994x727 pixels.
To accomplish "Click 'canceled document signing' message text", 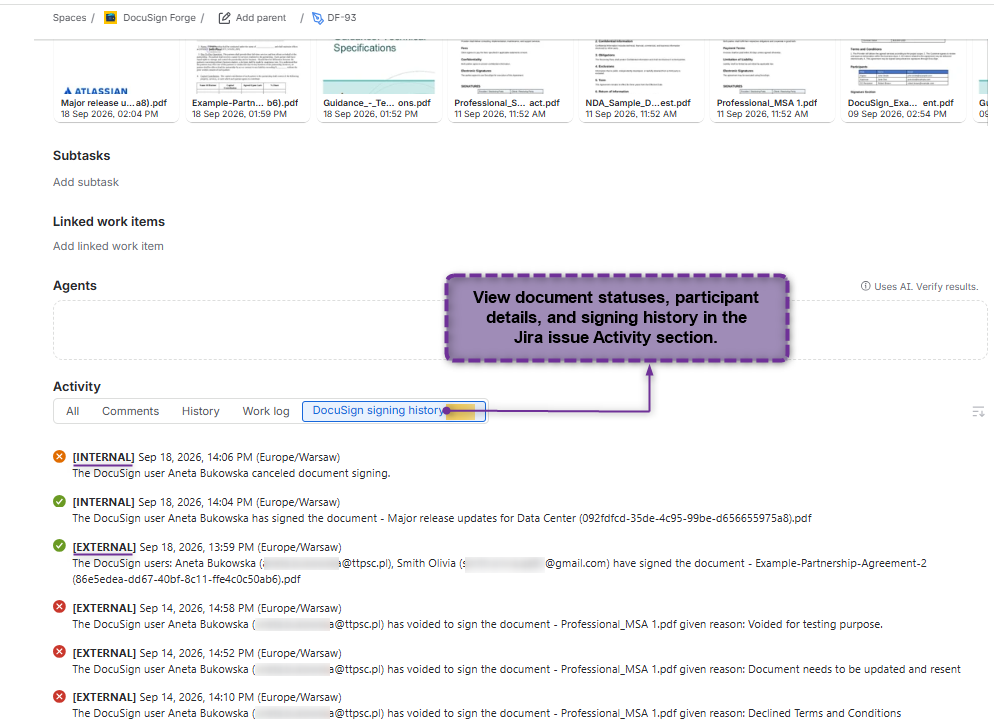I will click(321, 473).
